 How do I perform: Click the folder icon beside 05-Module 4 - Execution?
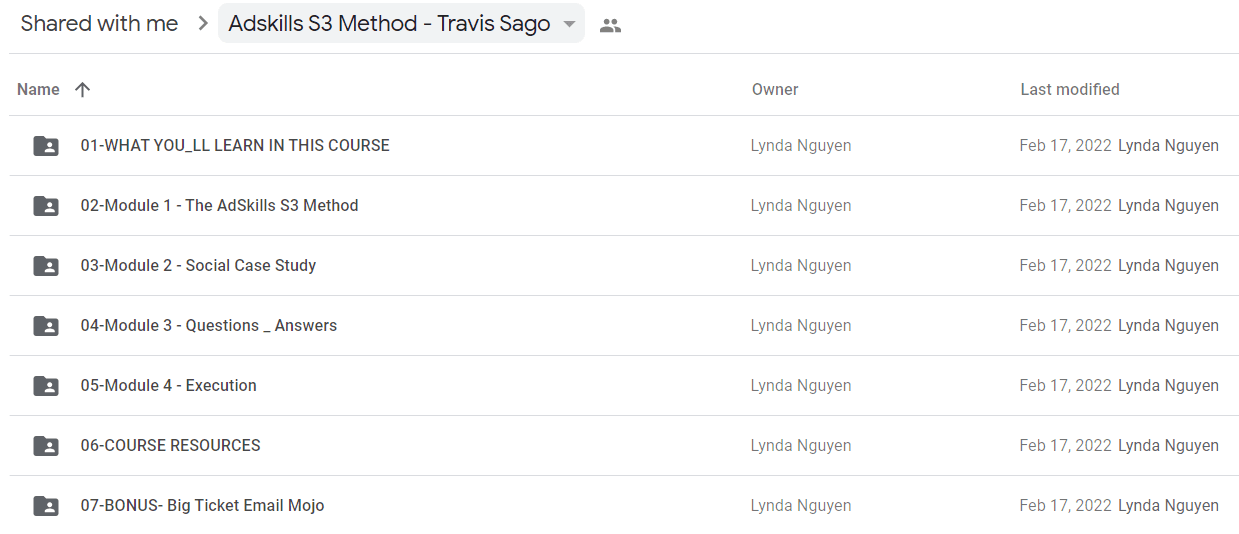46,386
